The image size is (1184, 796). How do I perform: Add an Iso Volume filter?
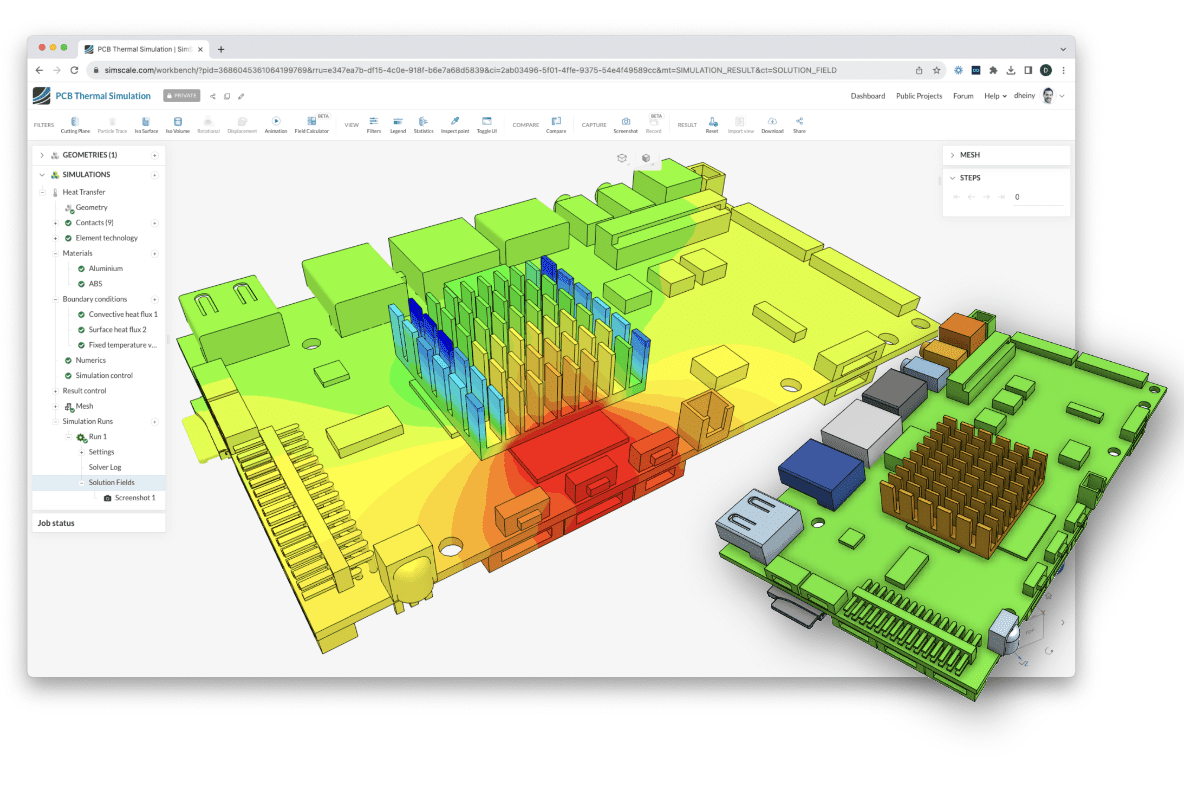point(177,125)
